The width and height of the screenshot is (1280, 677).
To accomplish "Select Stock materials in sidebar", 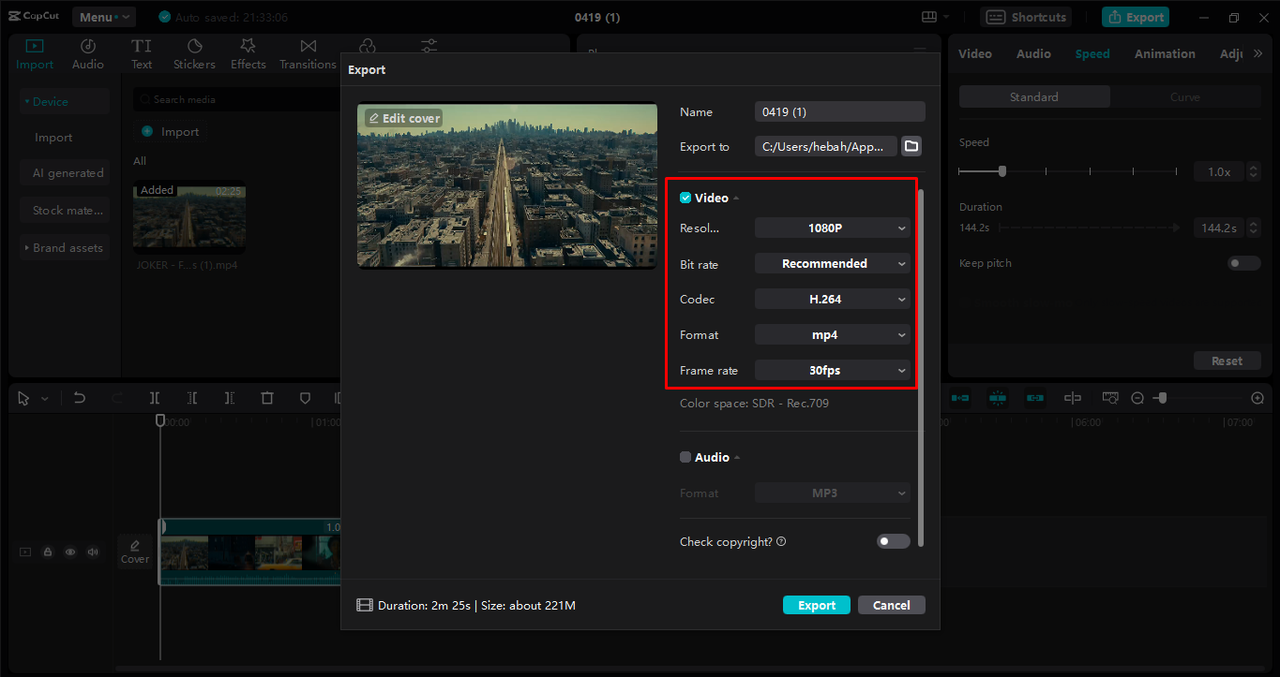I will coord(65,211).
